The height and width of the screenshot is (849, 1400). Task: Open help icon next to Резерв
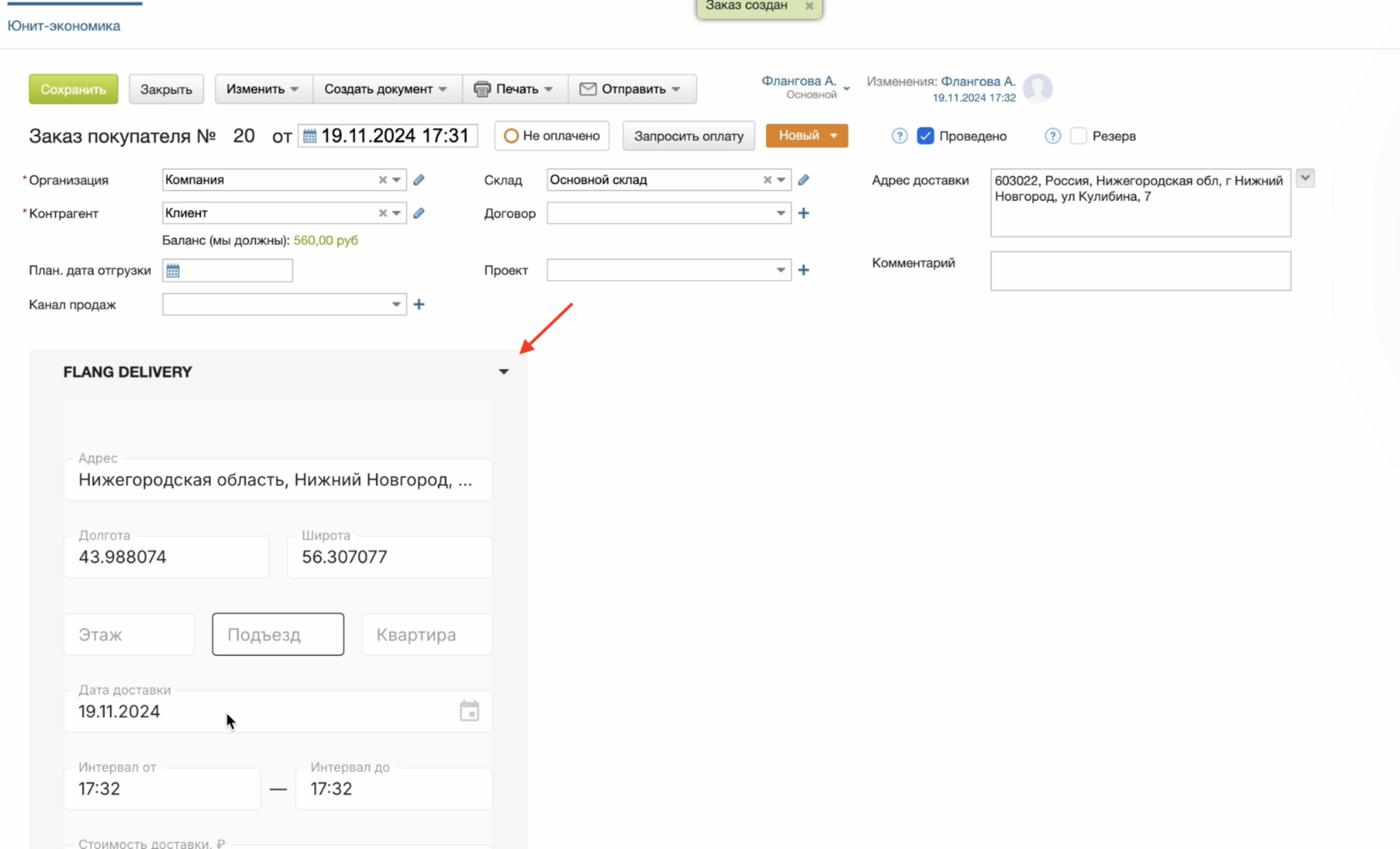click(x=1052, y=136)
